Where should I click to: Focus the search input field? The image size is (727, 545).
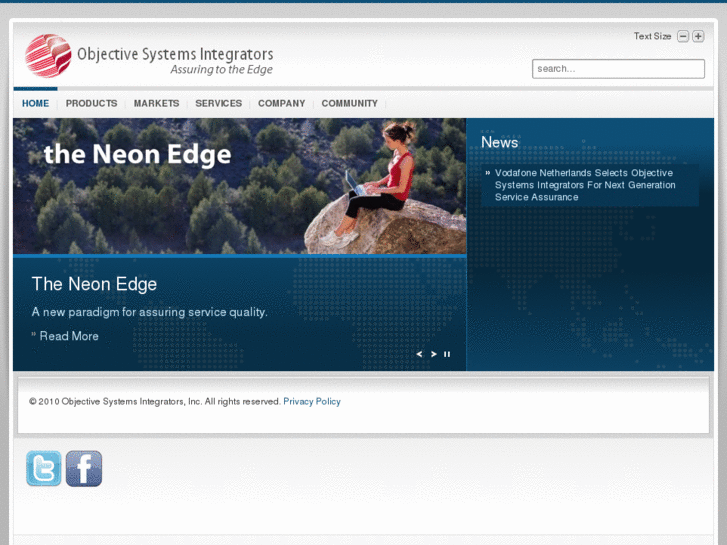[x=618, y=69]
